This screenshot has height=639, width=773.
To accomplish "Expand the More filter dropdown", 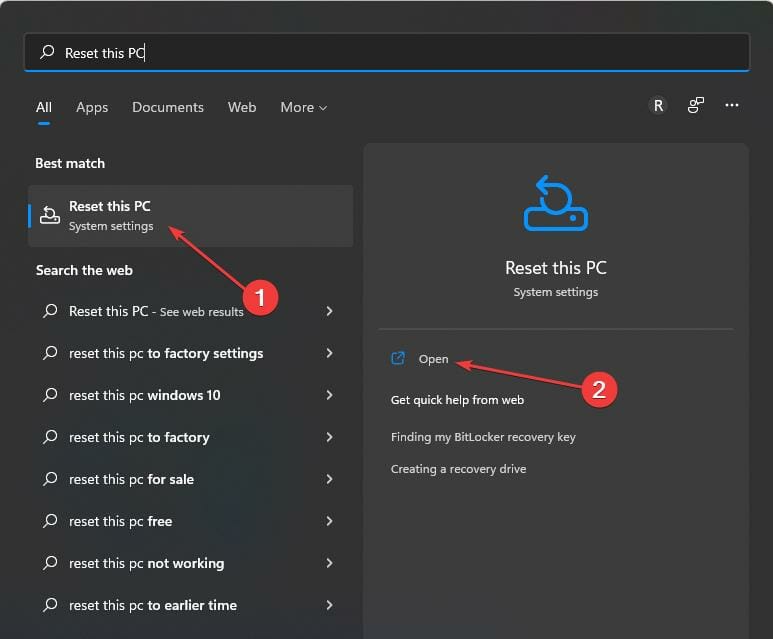I will (x=303, y=107).
